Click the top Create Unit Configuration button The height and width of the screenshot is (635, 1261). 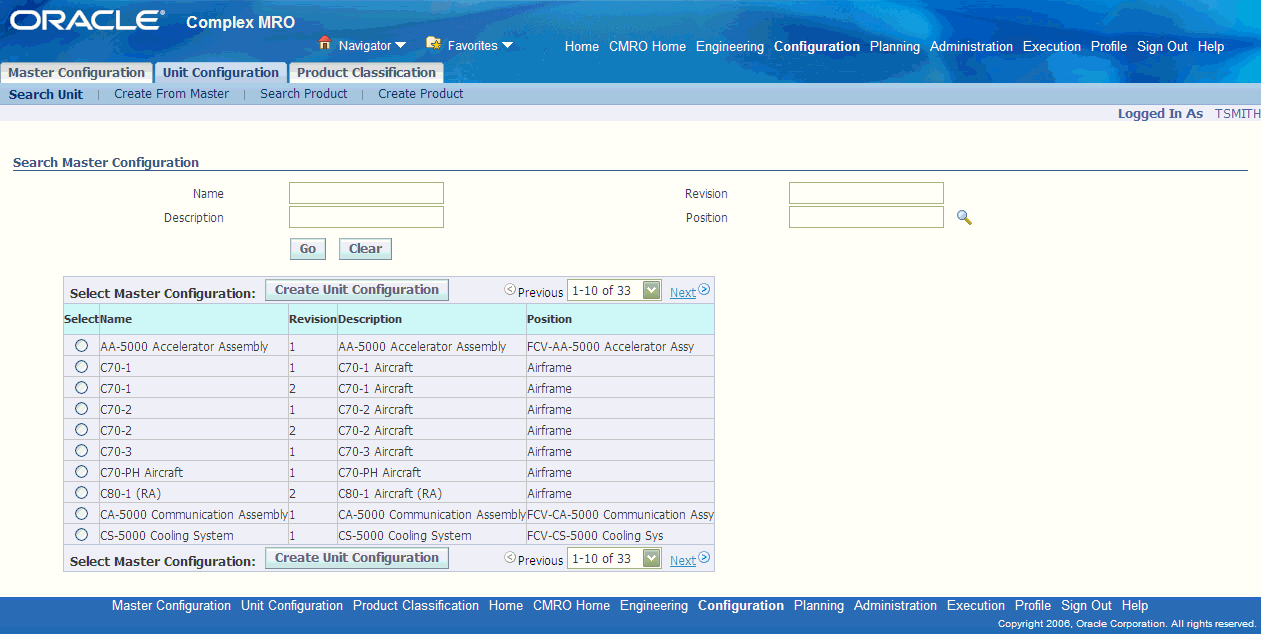point(357,290)
